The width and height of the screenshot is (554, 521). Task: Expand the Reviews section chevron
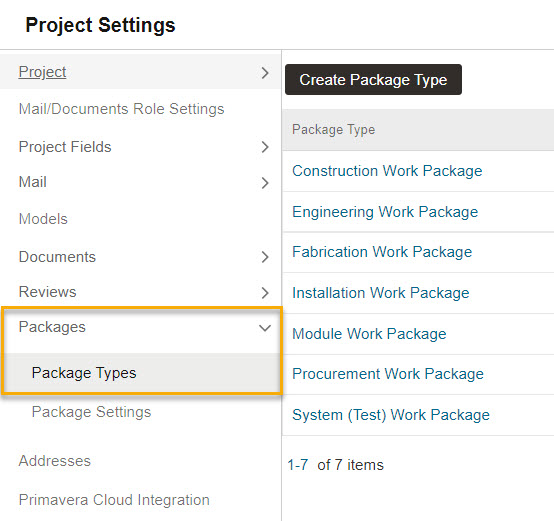(265, 293)
